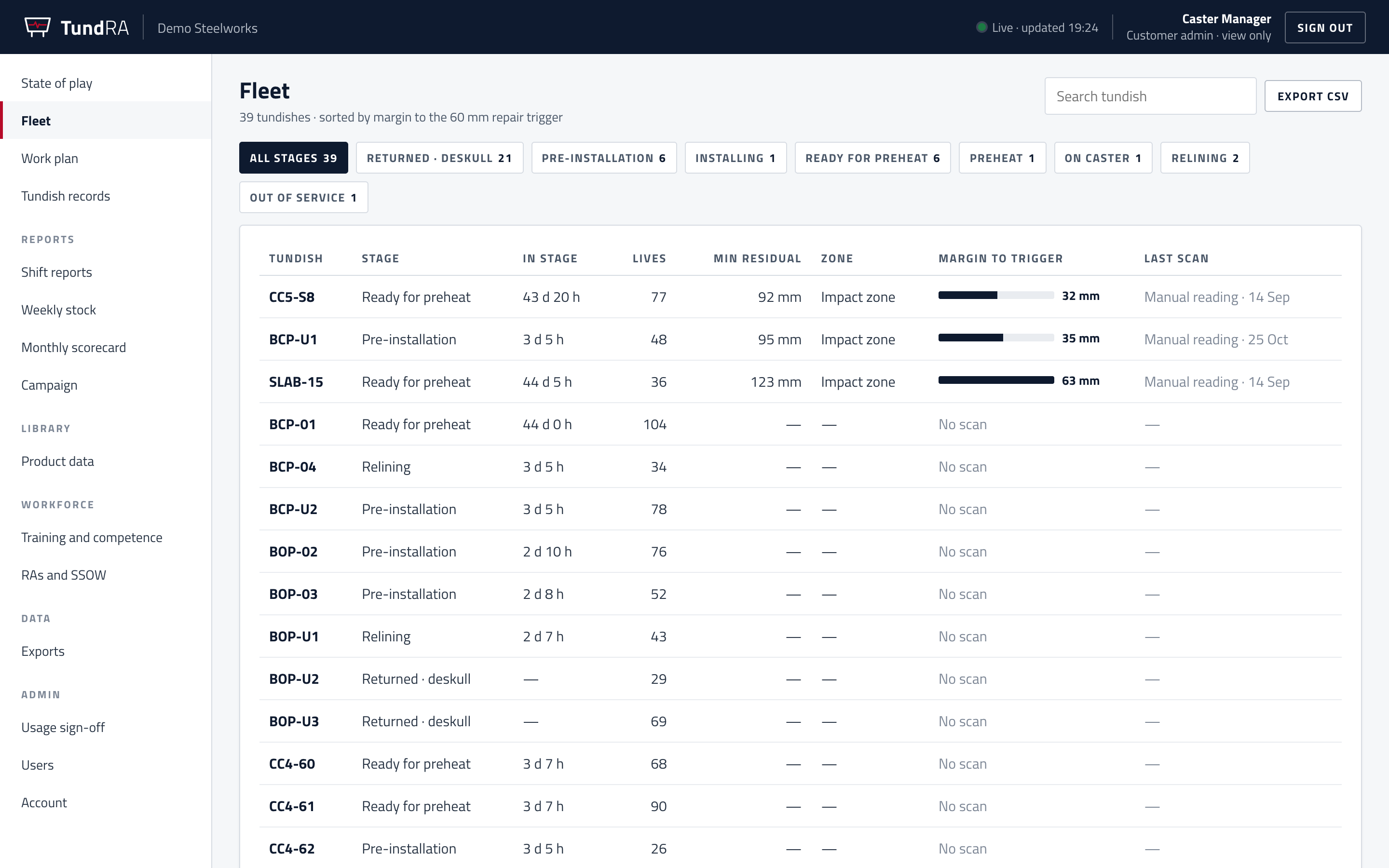
Task: Focus the Search tundish field
Action: (1150, 96)
